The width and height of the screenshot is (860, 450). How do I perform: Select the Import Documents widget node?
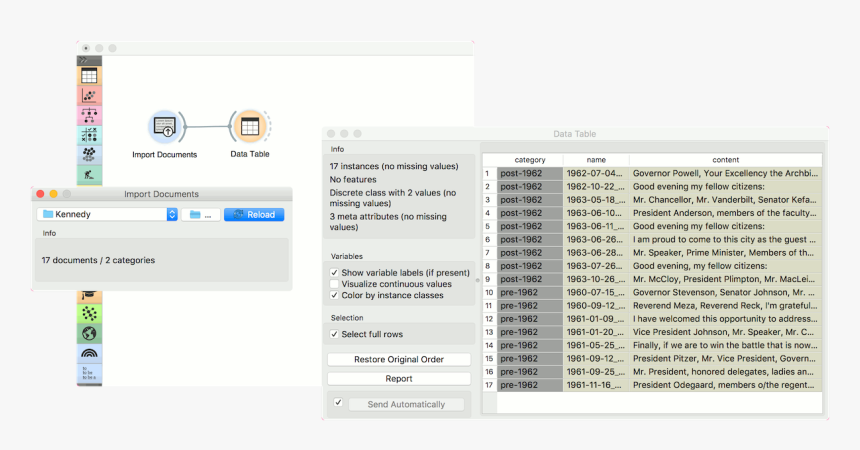(165, 127)
